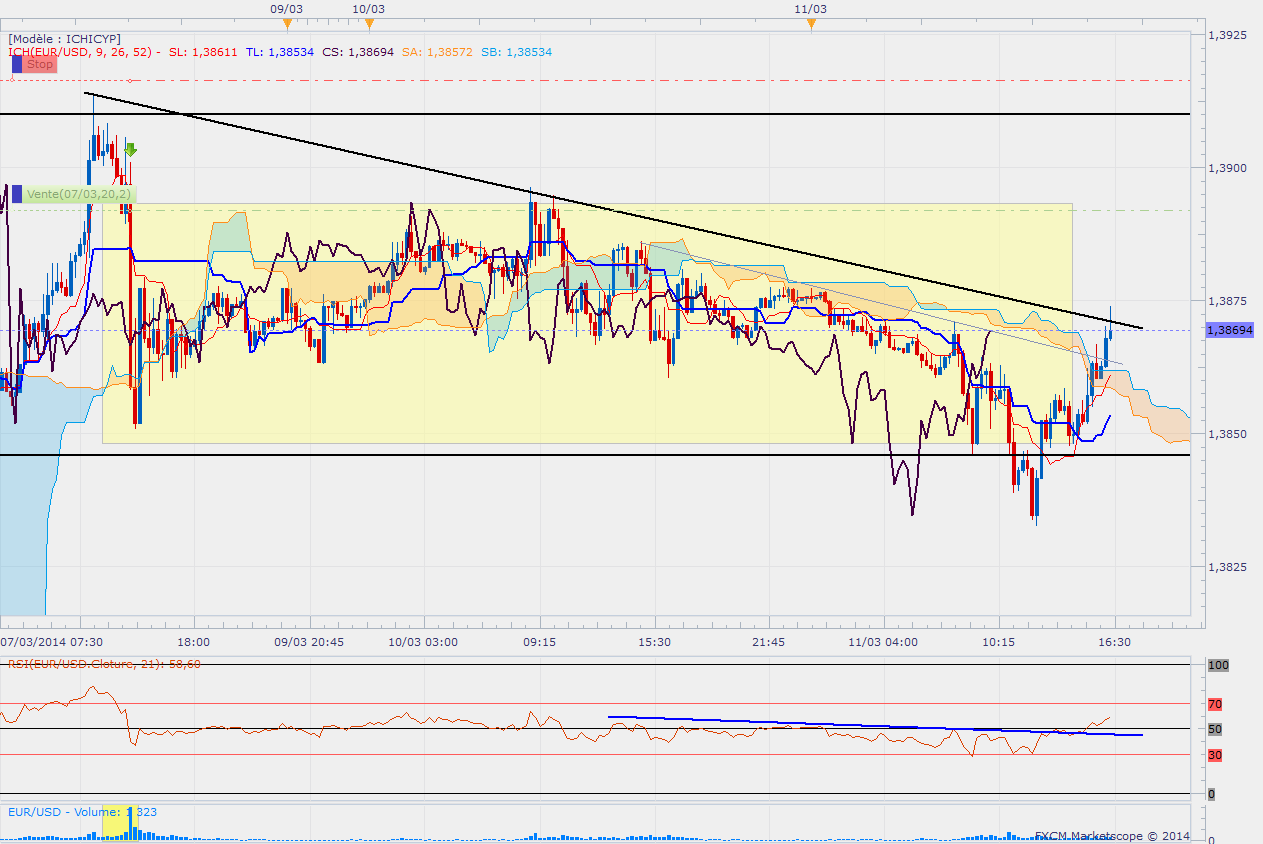The width and height of the screenshot is (1263, 844).
Task: Click the 09:15 time axis label
Action: (539, 642)
